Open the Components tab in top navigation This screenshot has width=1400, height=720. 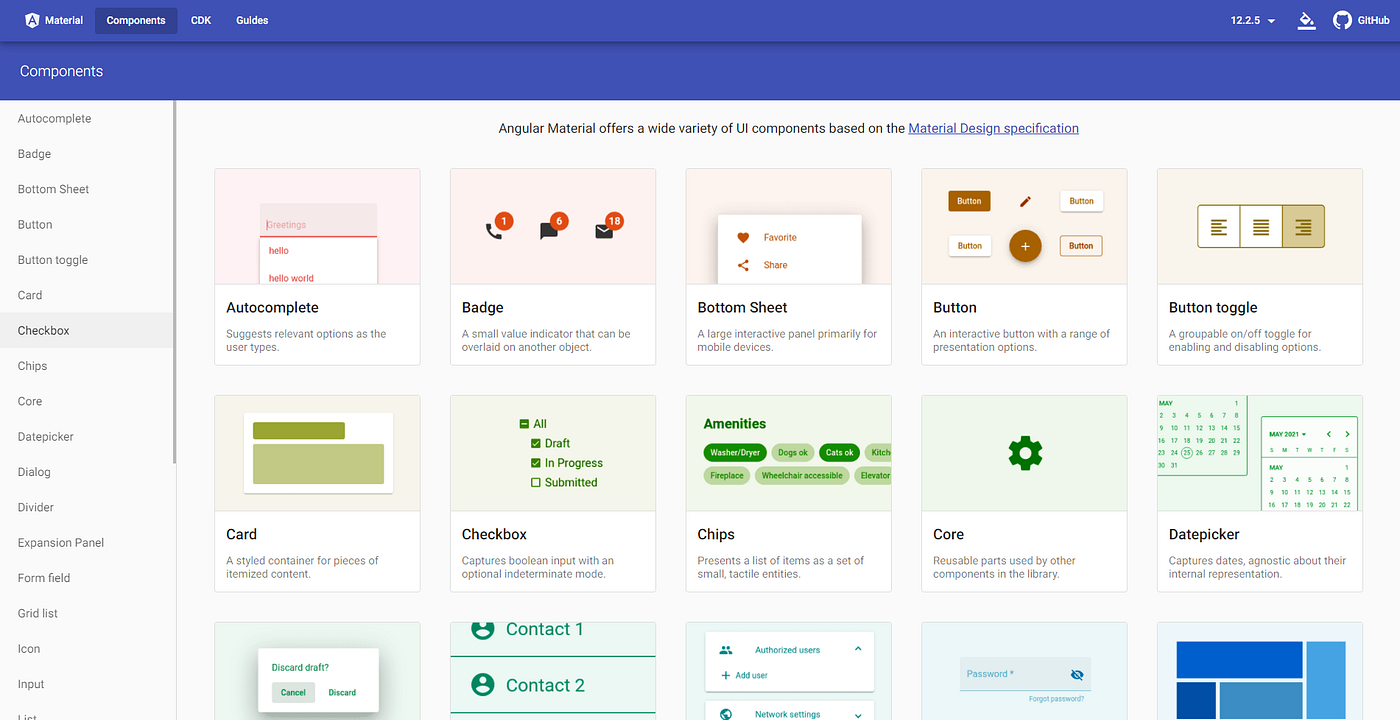point(136,20)
